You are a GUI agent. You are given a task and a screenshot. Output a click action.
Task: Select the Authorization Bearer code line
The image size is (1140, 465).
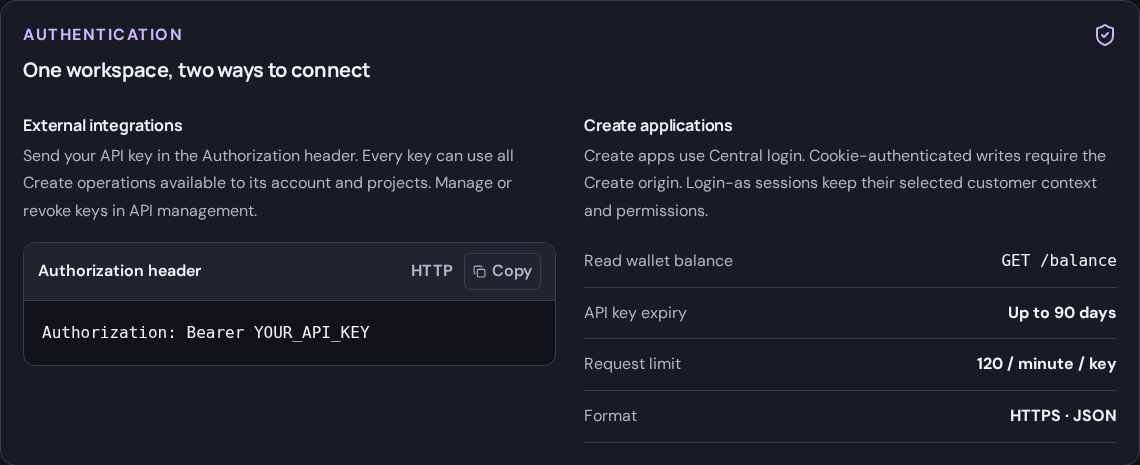(206, 333)
